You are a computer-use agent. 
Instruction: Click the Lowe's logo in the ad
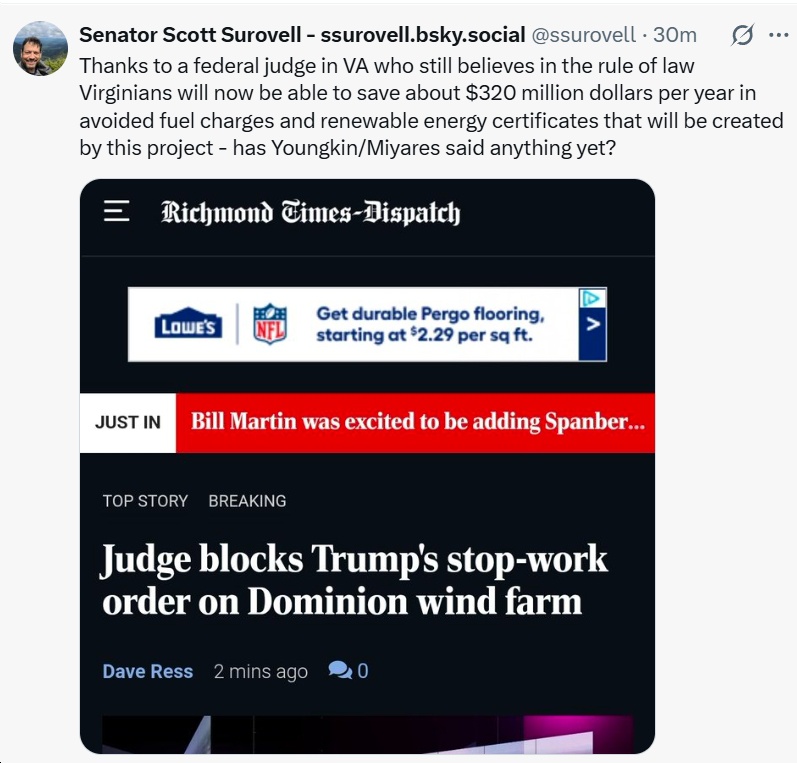[188, 325]
